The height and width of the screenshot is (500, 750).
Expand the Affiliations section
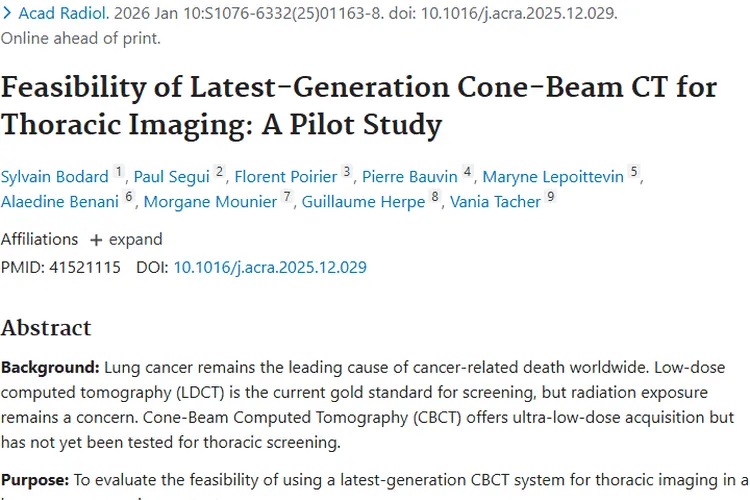[134, 239]
